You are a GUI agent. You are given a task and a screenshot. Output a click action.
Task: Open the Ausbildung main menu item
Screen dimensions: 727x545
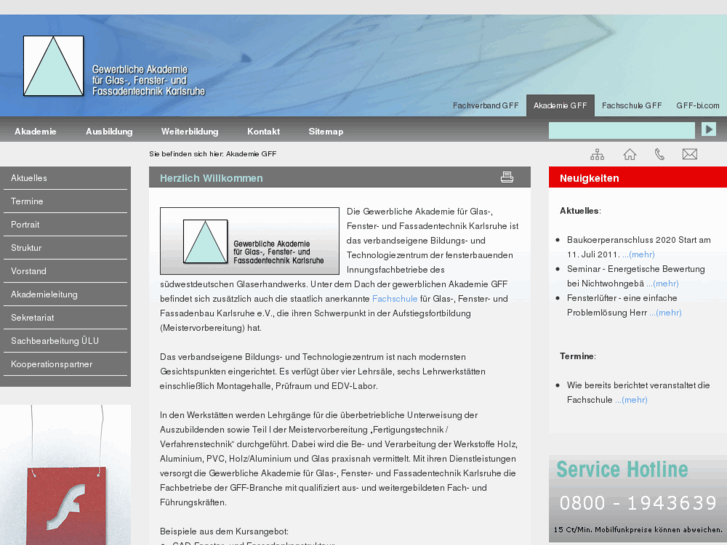tap(109, 132)
